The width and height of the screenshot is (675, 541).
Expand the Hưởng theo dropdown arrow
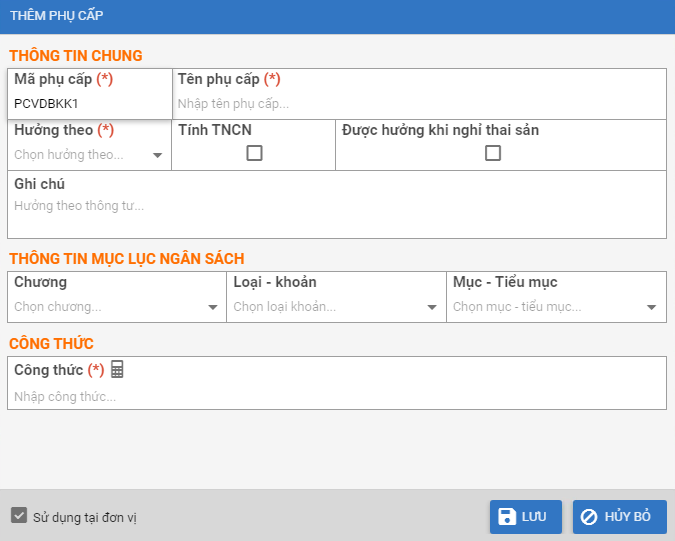158,156
